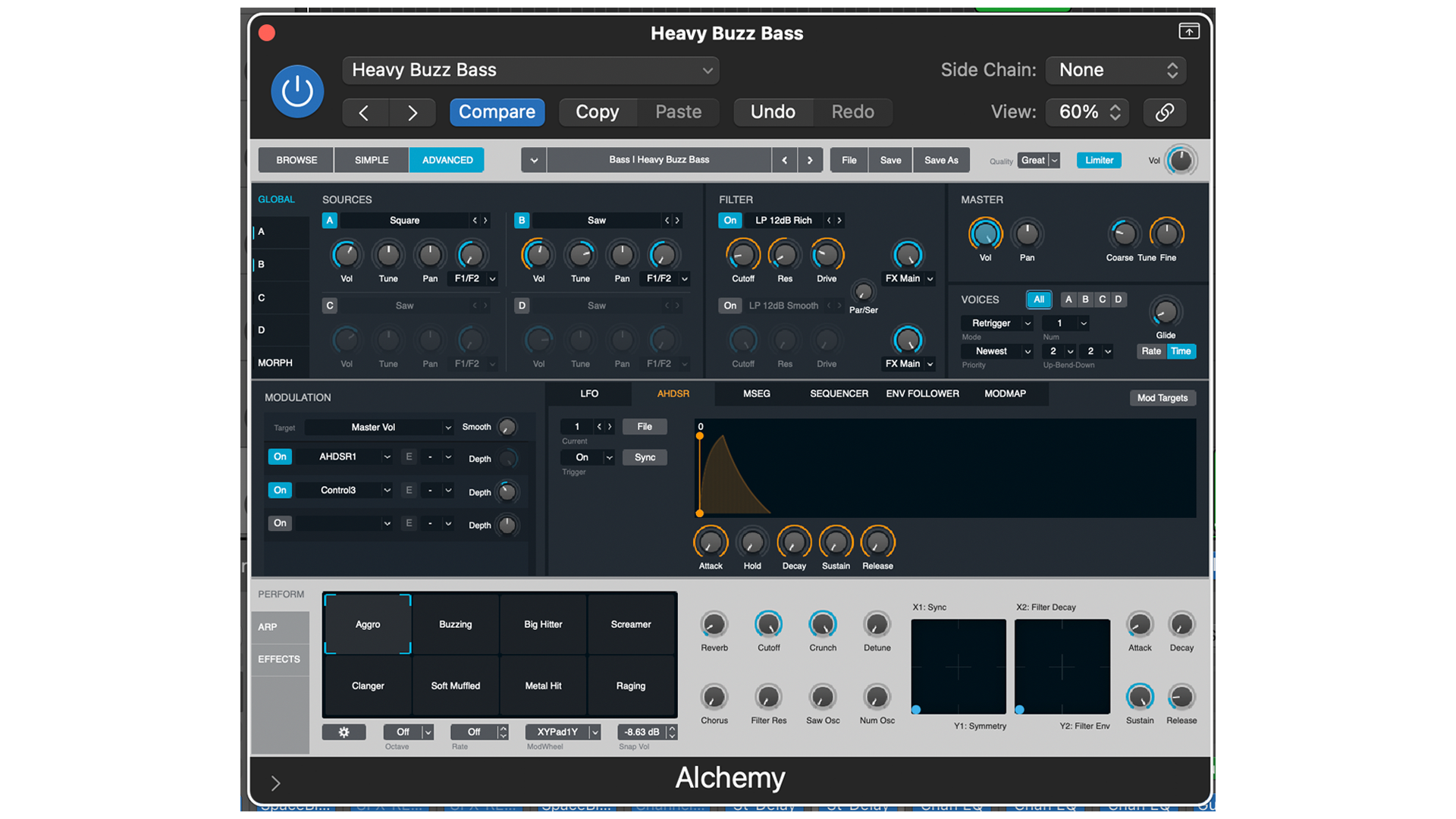Expand the bottom-left disclosure arrow
The height and width of the screenshot is (819, 1456).
275,783
